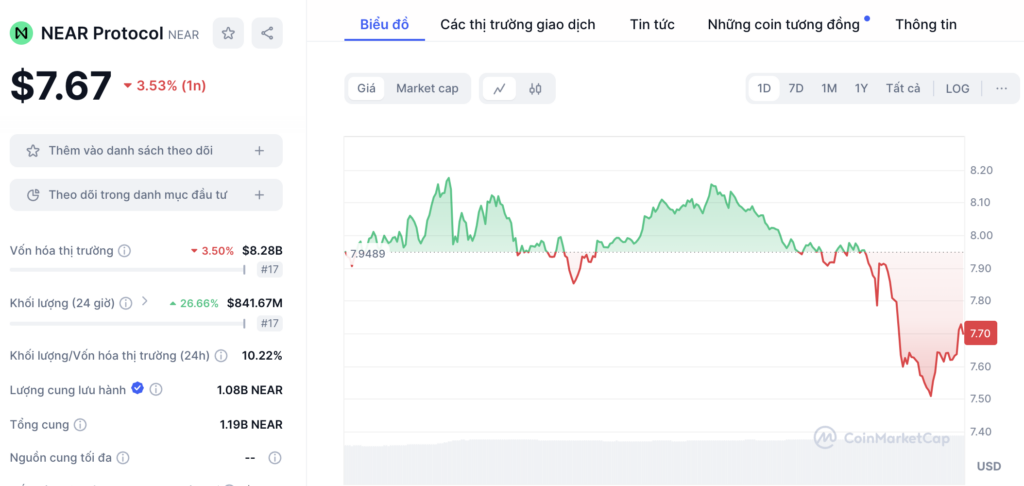Image resolution: width=1024 pixels, height=486 pixels.
Task: Select the 7D time range button
Action: pos(796,89)
